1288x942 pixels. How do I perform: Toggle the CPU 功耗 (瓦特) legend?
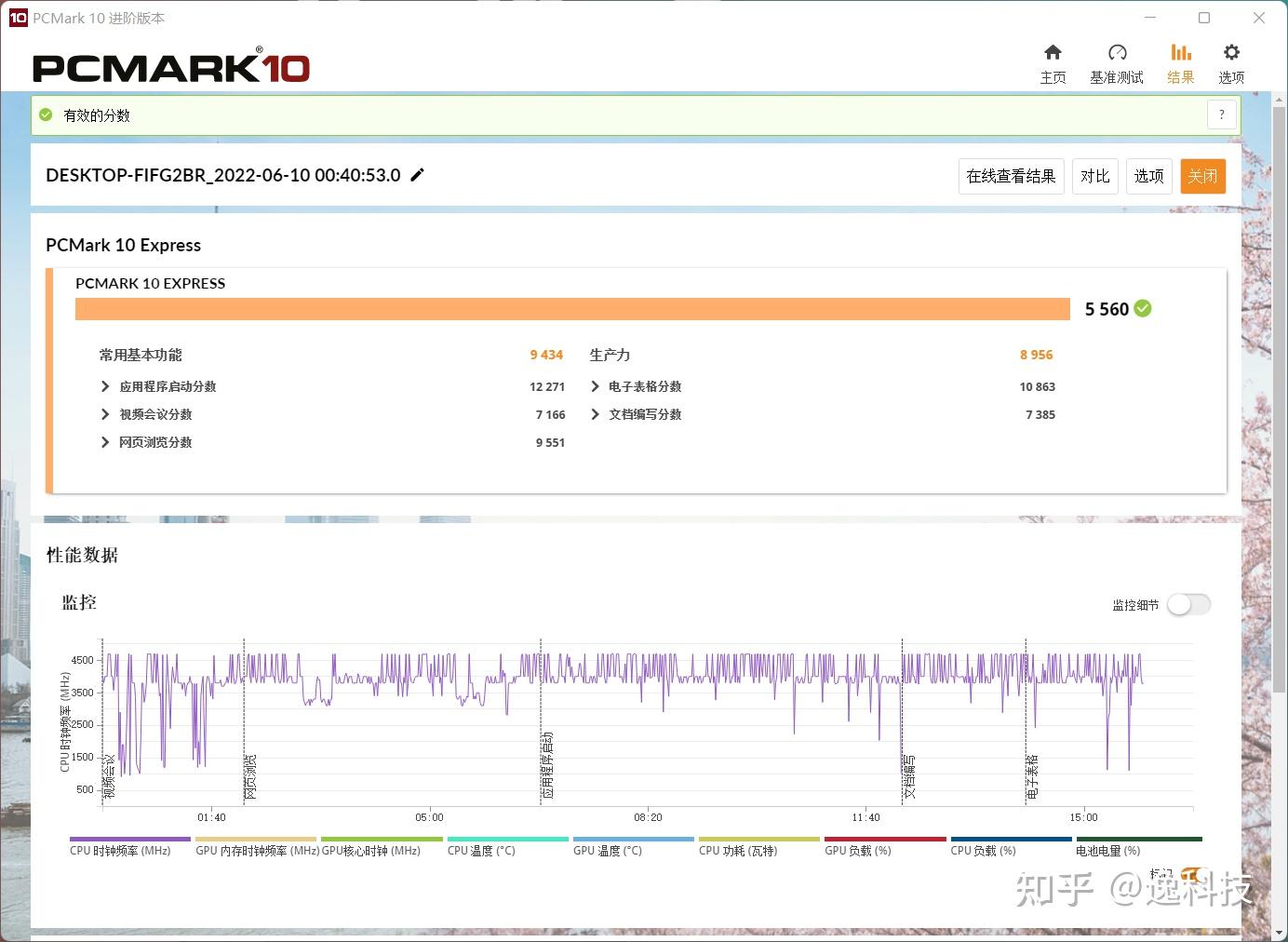point(759,845)
